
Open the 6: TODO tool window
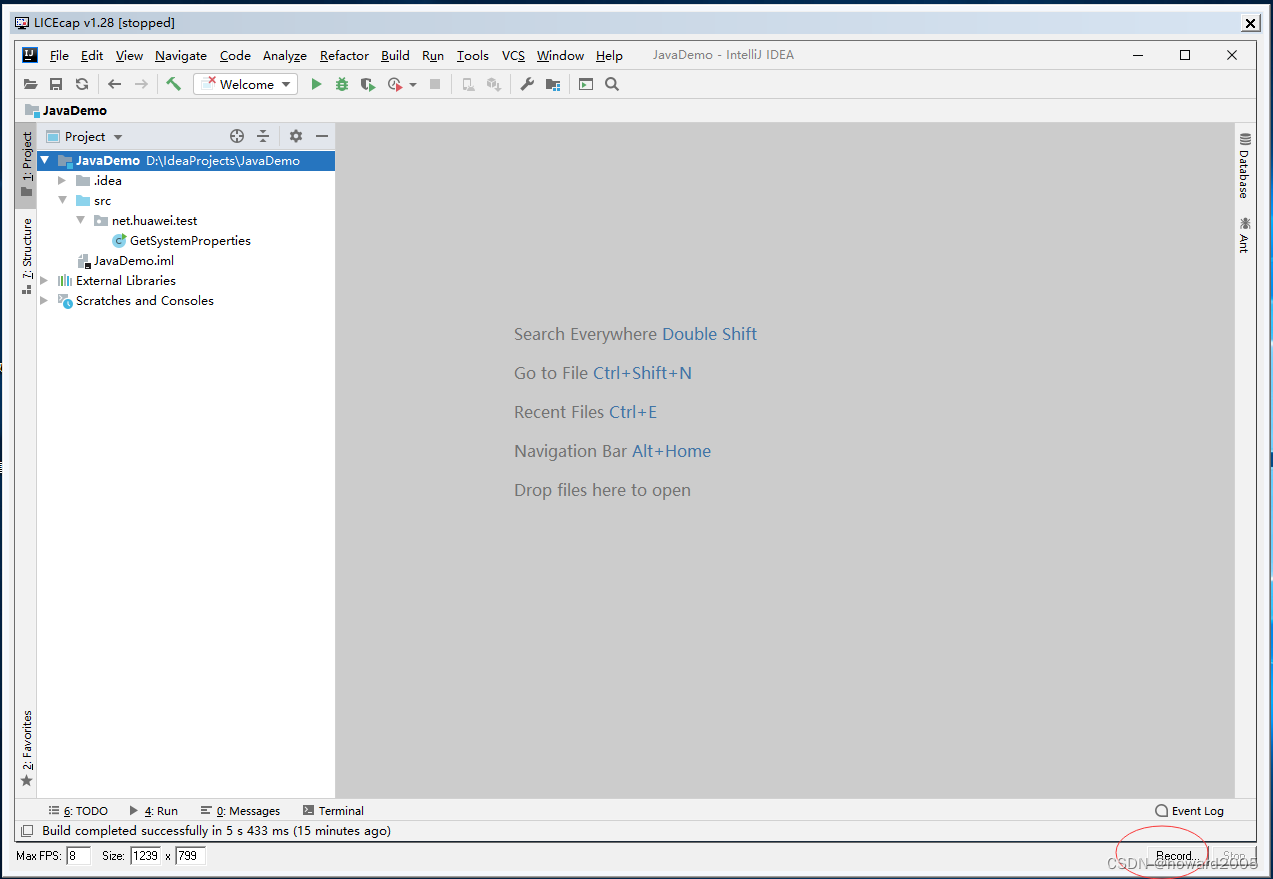pos(78,811)
